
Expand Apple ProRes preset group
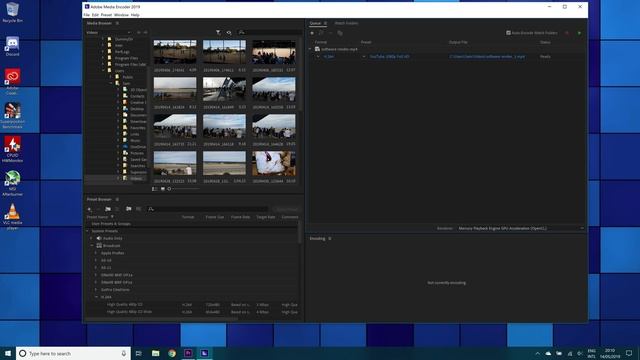(x=96, y=253)
